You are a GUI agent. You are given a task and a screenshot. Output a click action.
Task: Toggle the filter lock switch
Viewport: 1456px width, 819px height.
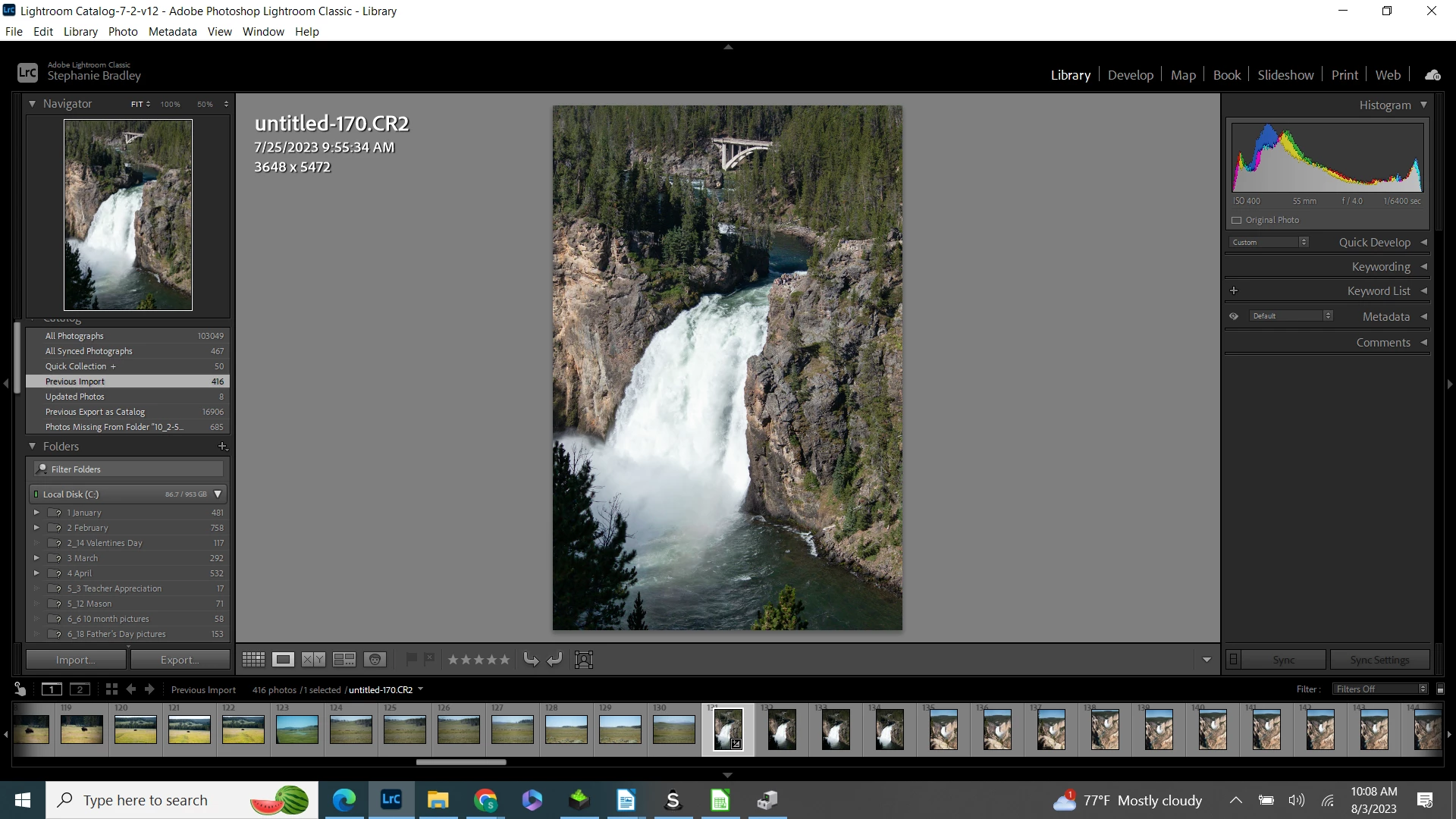tap(1440, 689)
